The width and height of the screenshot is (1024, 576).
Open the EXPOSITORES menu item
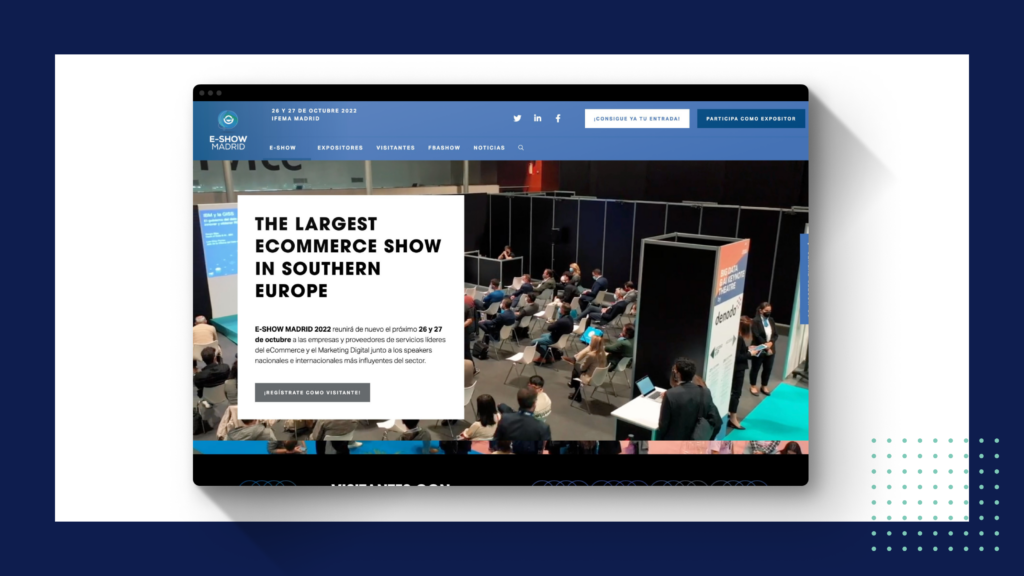(340, 148)
